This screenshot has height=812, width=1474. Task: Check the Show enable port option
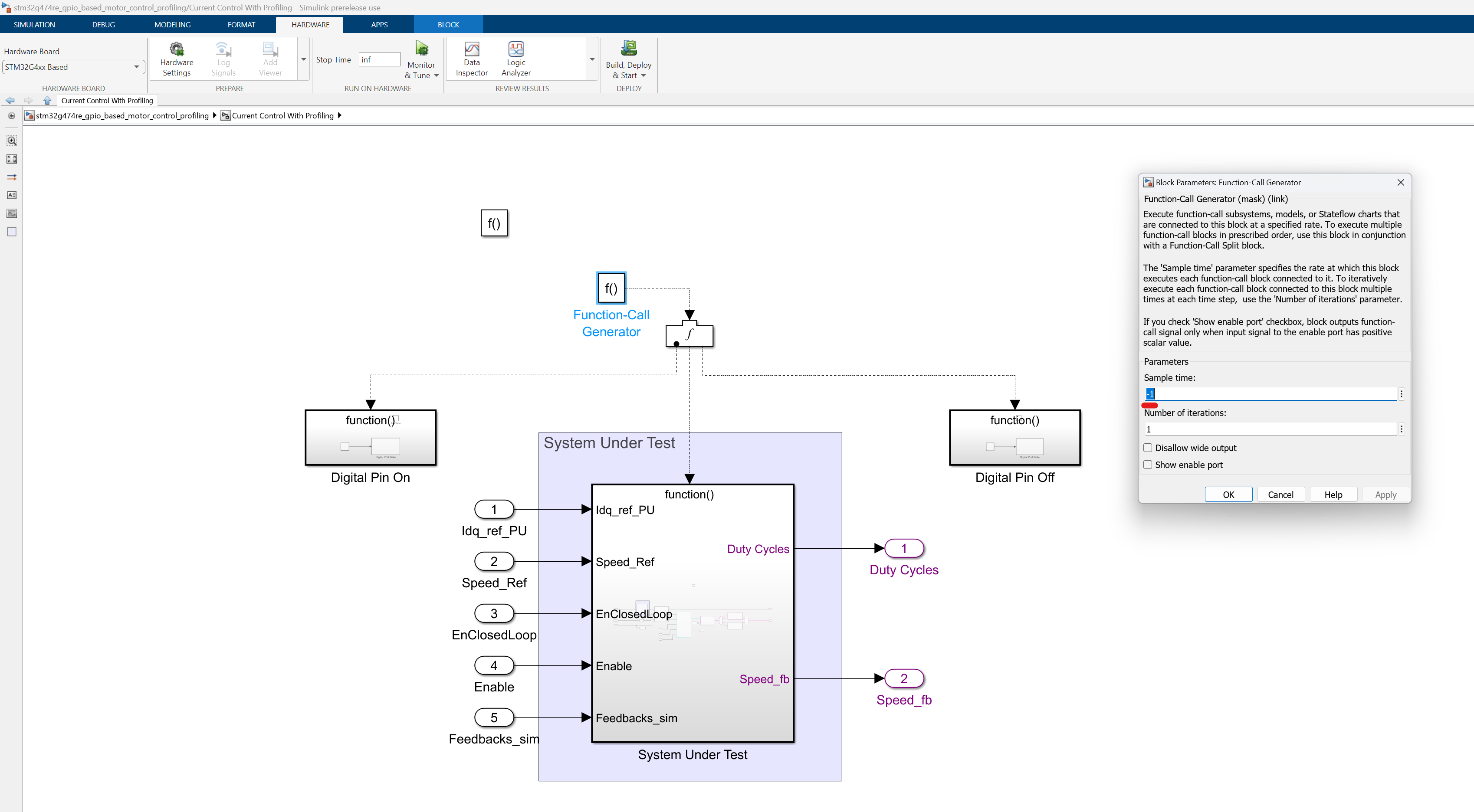pos(1148,465)
